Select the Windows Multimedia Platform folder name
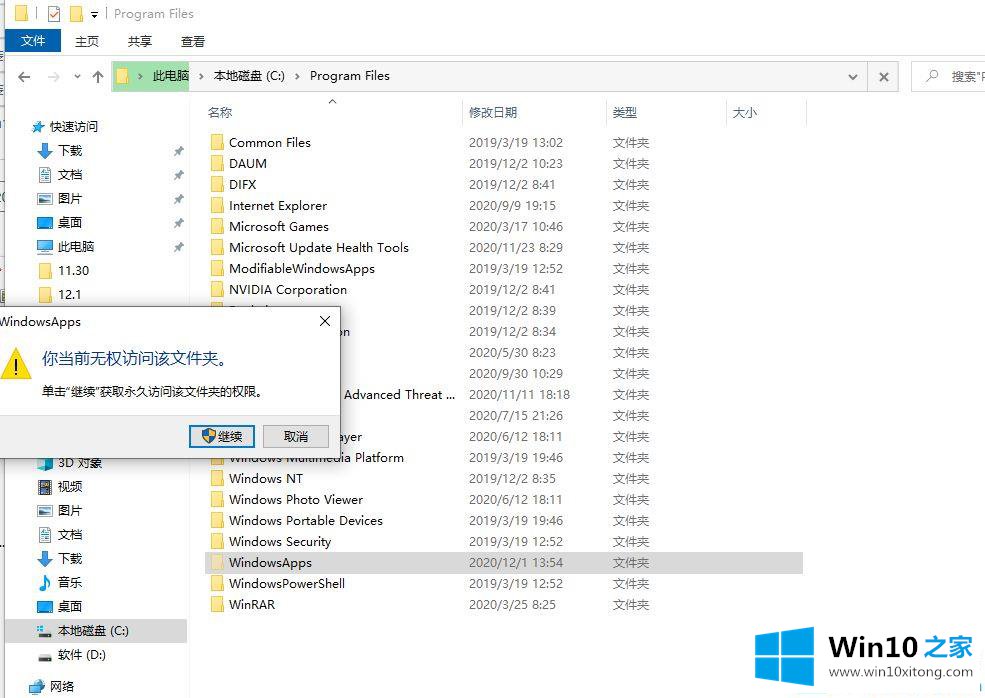The width and height of the screenshot is (985, 698). coord(317,459)
